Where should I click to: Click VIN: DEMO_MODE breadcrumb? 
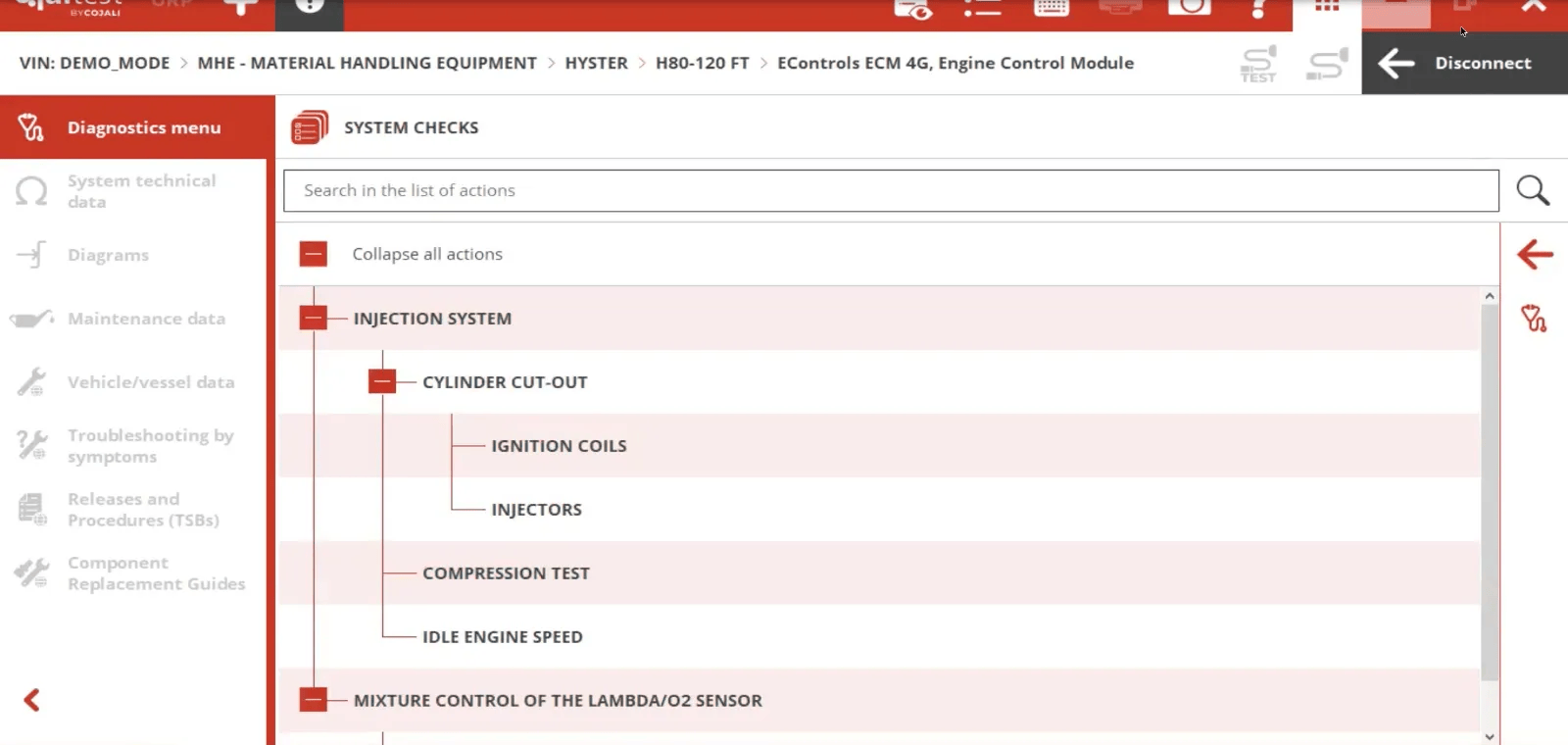click(x=94, y=63)
